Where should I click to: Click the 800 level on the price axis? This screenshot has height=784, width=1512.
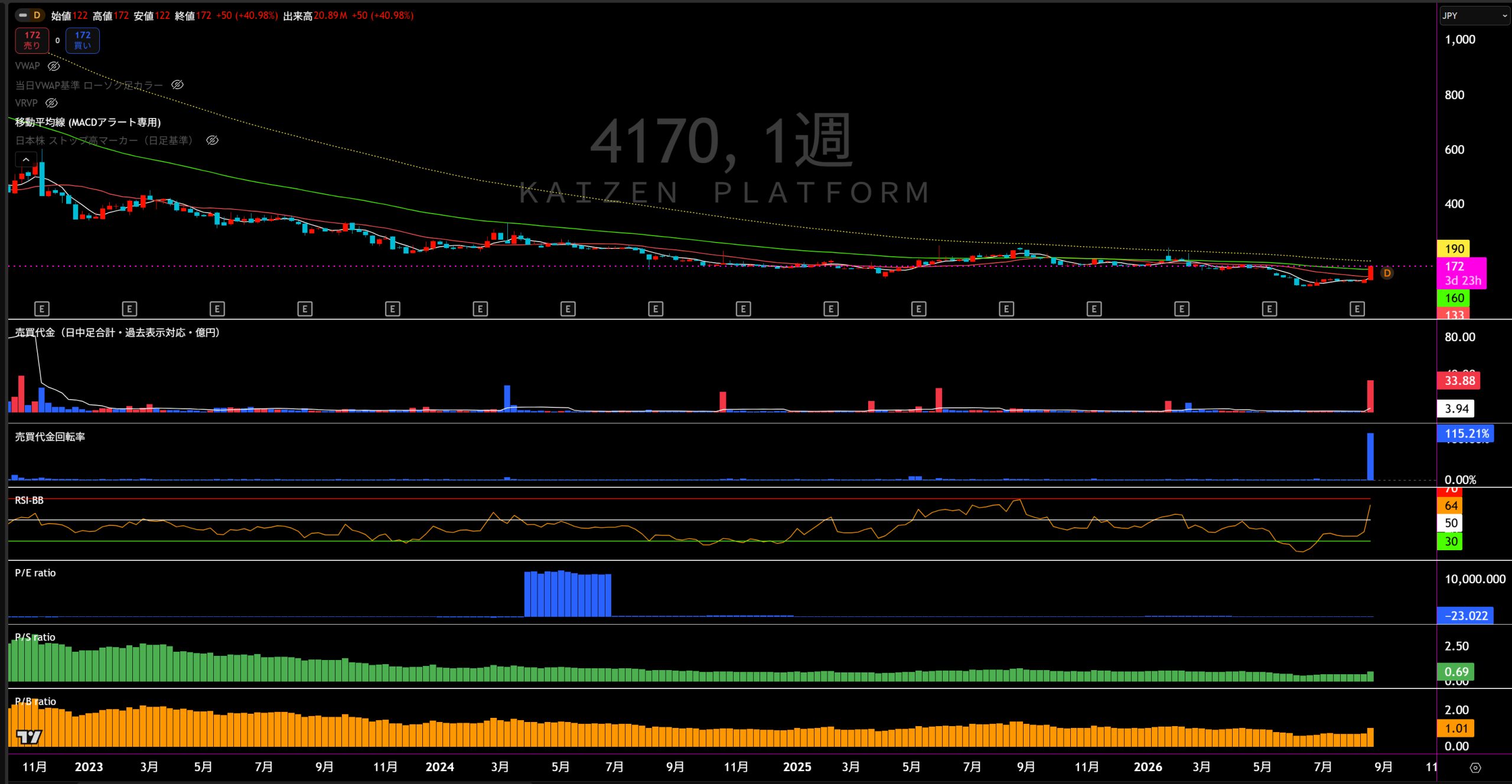1454,95
